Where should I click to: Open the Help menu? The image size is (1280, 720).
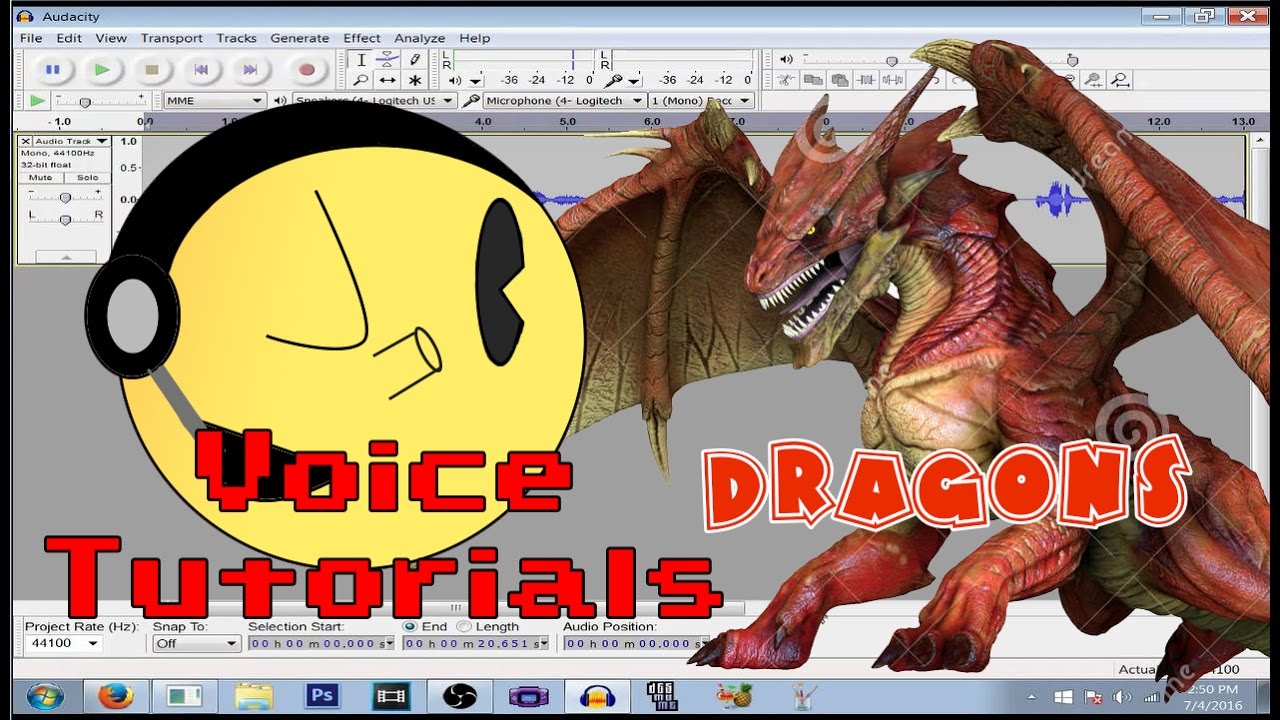[x=475, y=38]
